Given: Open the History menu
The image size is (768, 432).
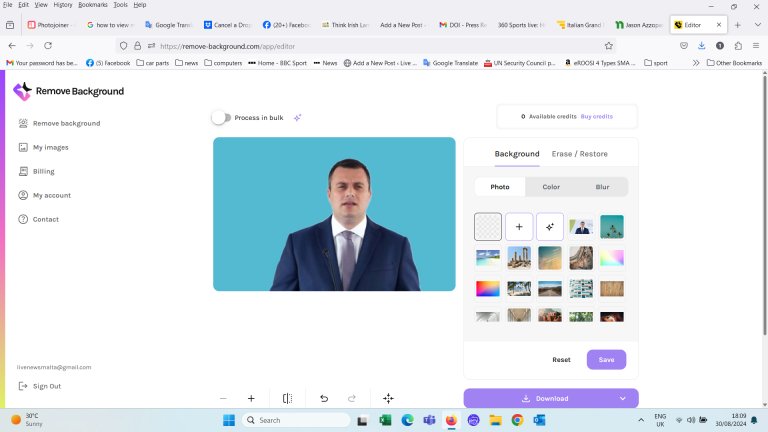Looking at the screenshot, I should click(x=63, y=5).
